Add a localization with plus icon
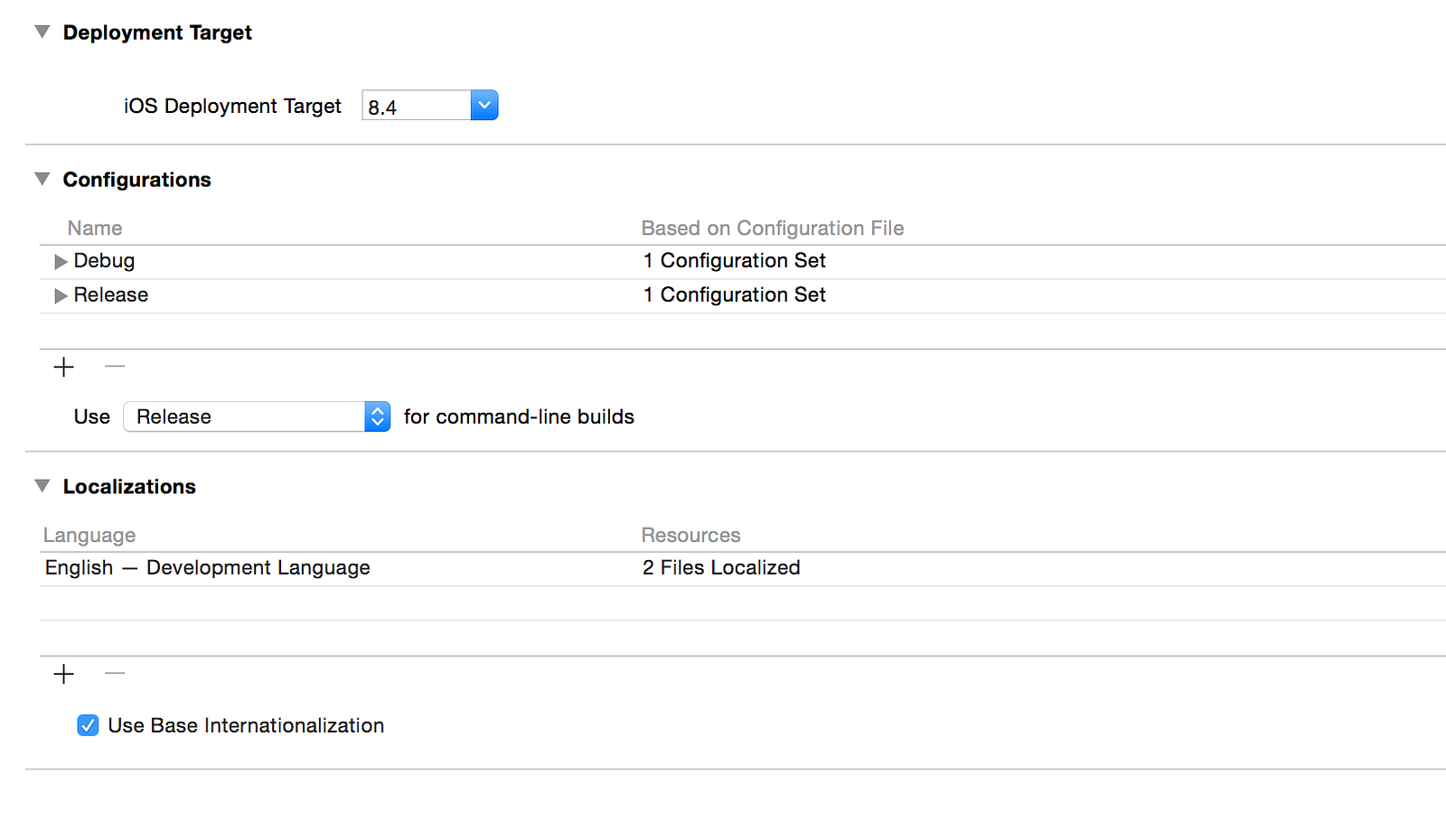This screenshot has width=1446, height=840. (x=64, y=674)
